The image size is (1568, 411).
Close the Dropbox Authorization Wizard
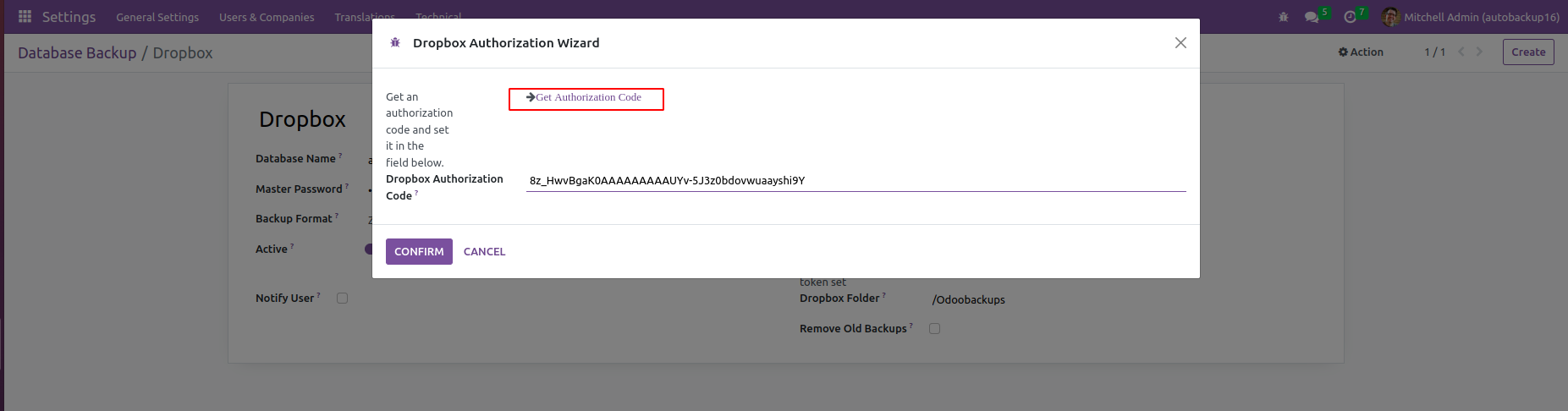click(x=1180, y=42)
